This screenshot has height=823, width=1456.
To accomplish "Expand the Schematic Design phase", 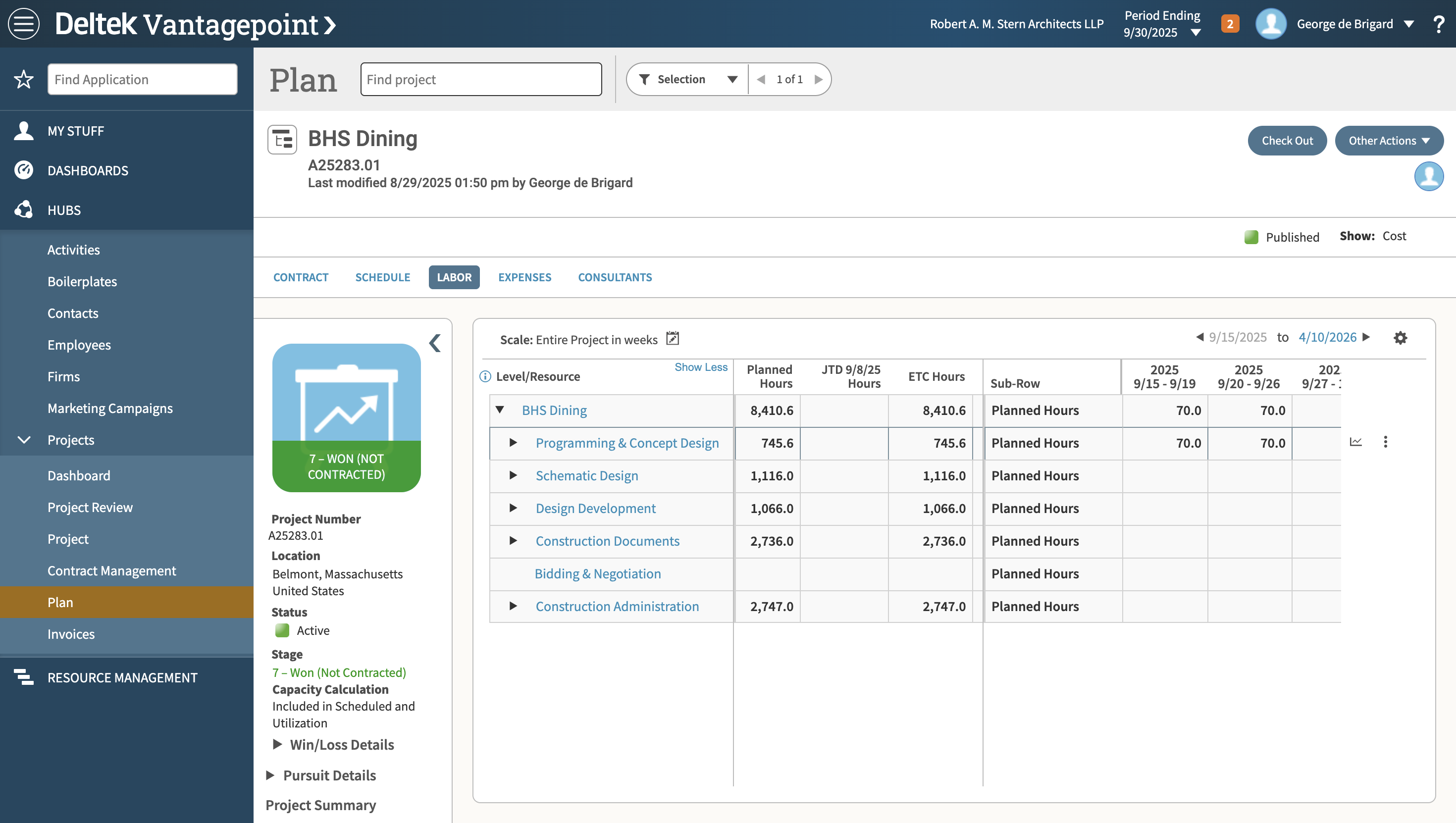I will [513, 475].
